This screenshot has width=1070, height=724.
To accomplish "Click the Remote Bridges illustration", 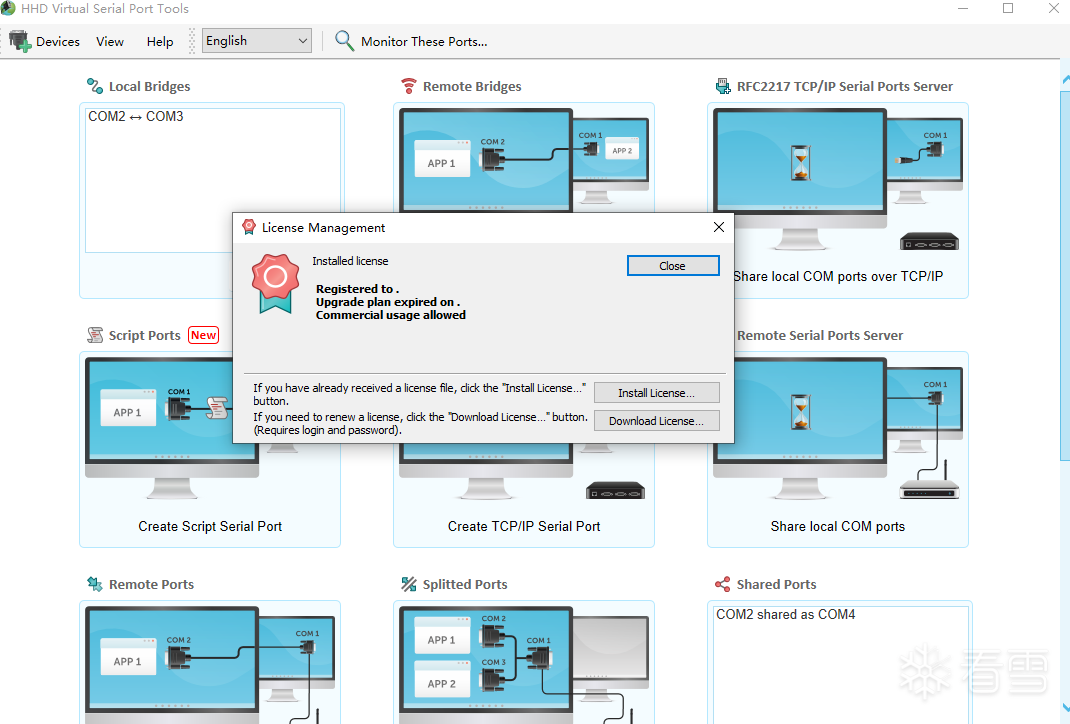I will point(524,160).
